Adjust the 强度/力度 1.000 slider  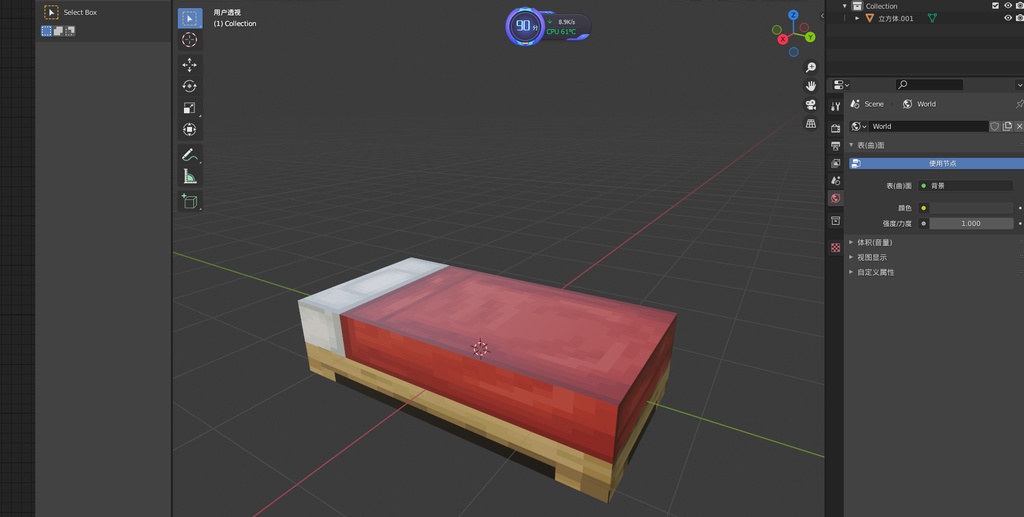tap(971, 223)
